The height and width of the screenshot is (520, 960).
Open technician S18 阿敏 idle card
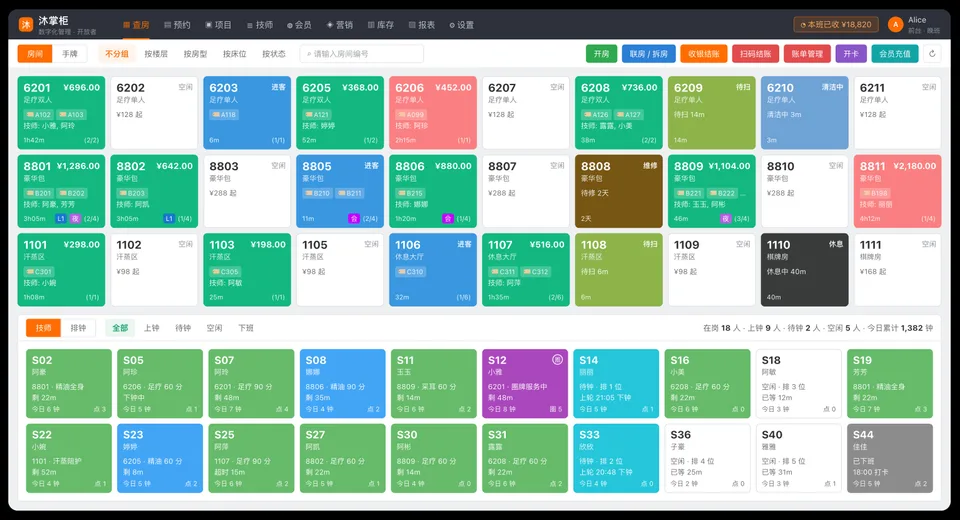click(798, 383)
